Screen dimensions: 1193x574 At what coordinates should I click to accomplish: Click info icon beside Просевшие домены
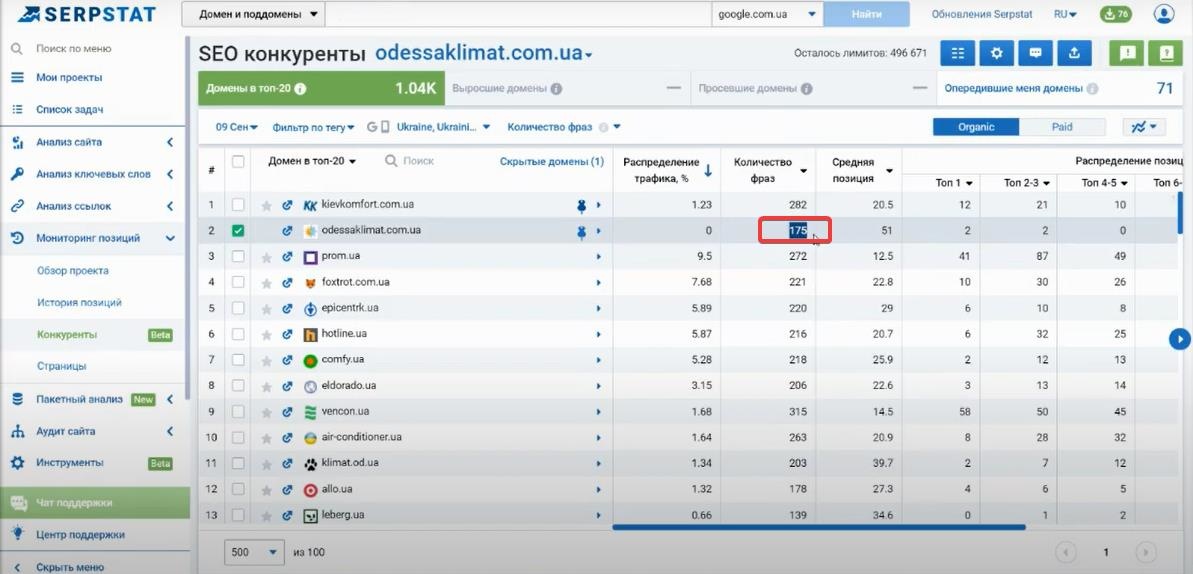(x=806, y=89)
